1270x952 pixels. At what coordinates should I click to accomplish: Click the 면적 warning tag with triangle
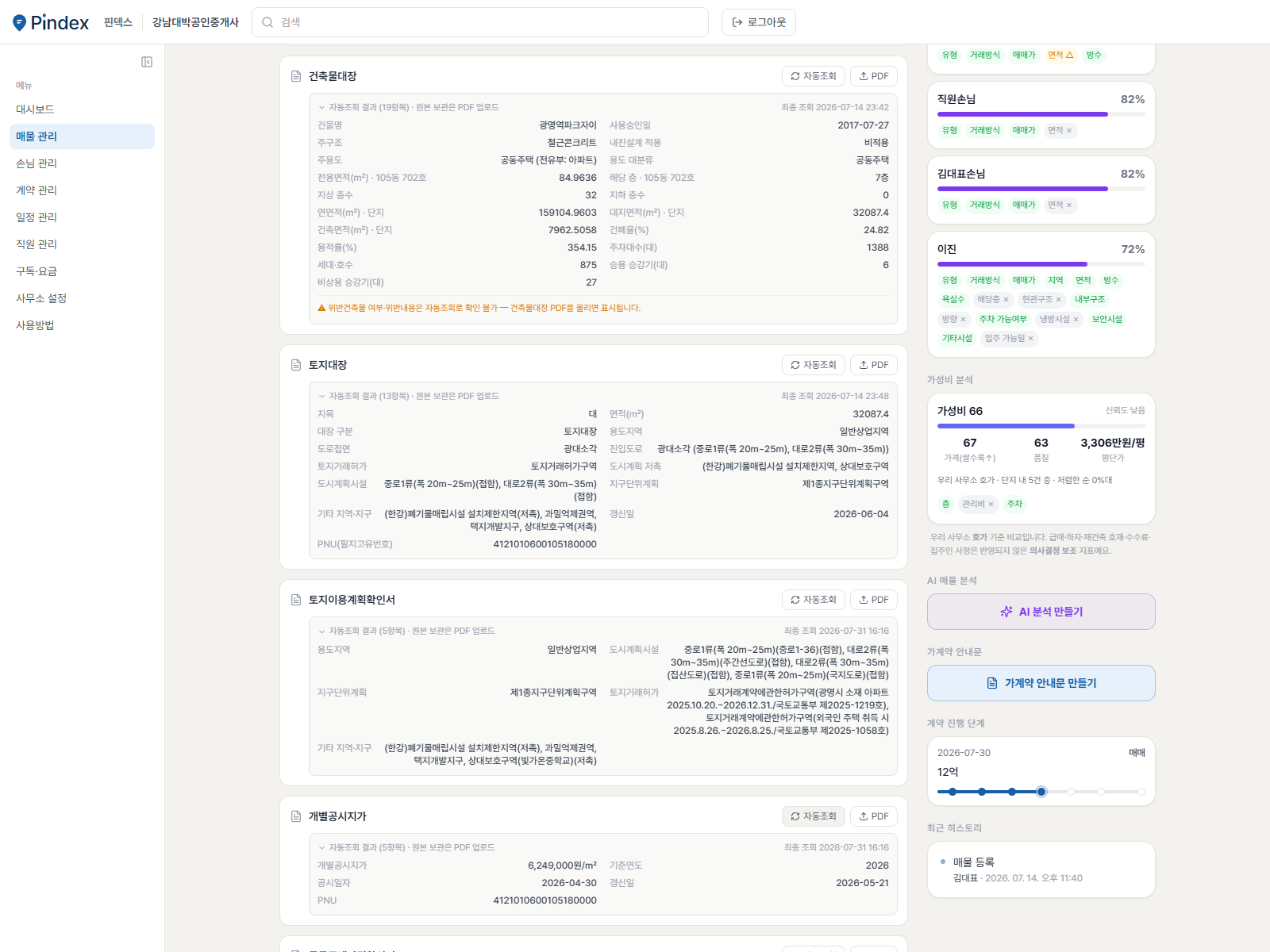[1060, 55]
